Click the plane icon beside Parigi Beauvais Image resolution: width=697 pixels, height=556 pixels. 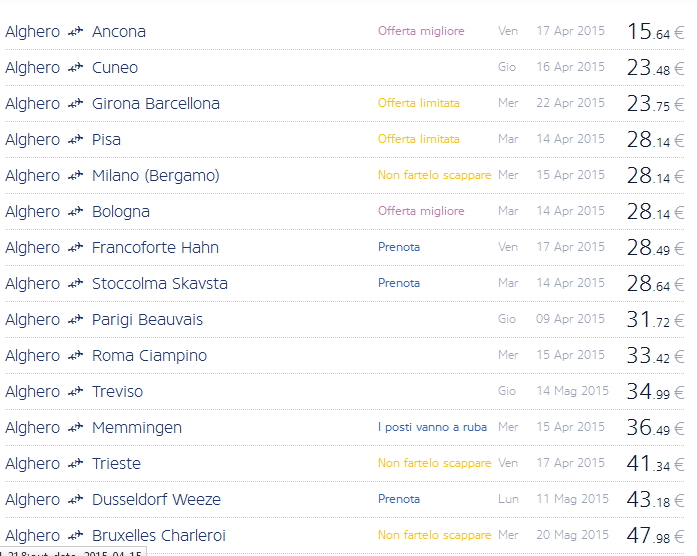[76, 320]
